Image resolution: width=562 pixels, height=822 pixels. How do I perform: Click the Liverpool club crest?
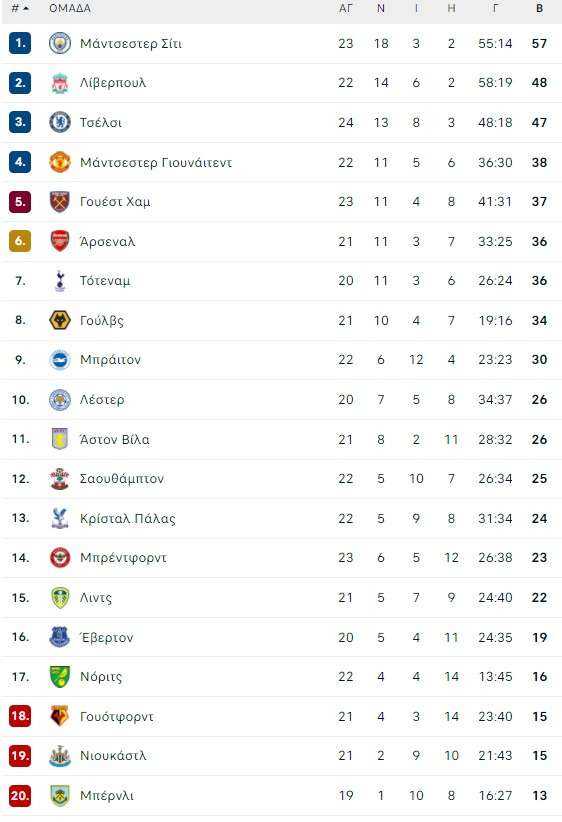coord(60,83)
